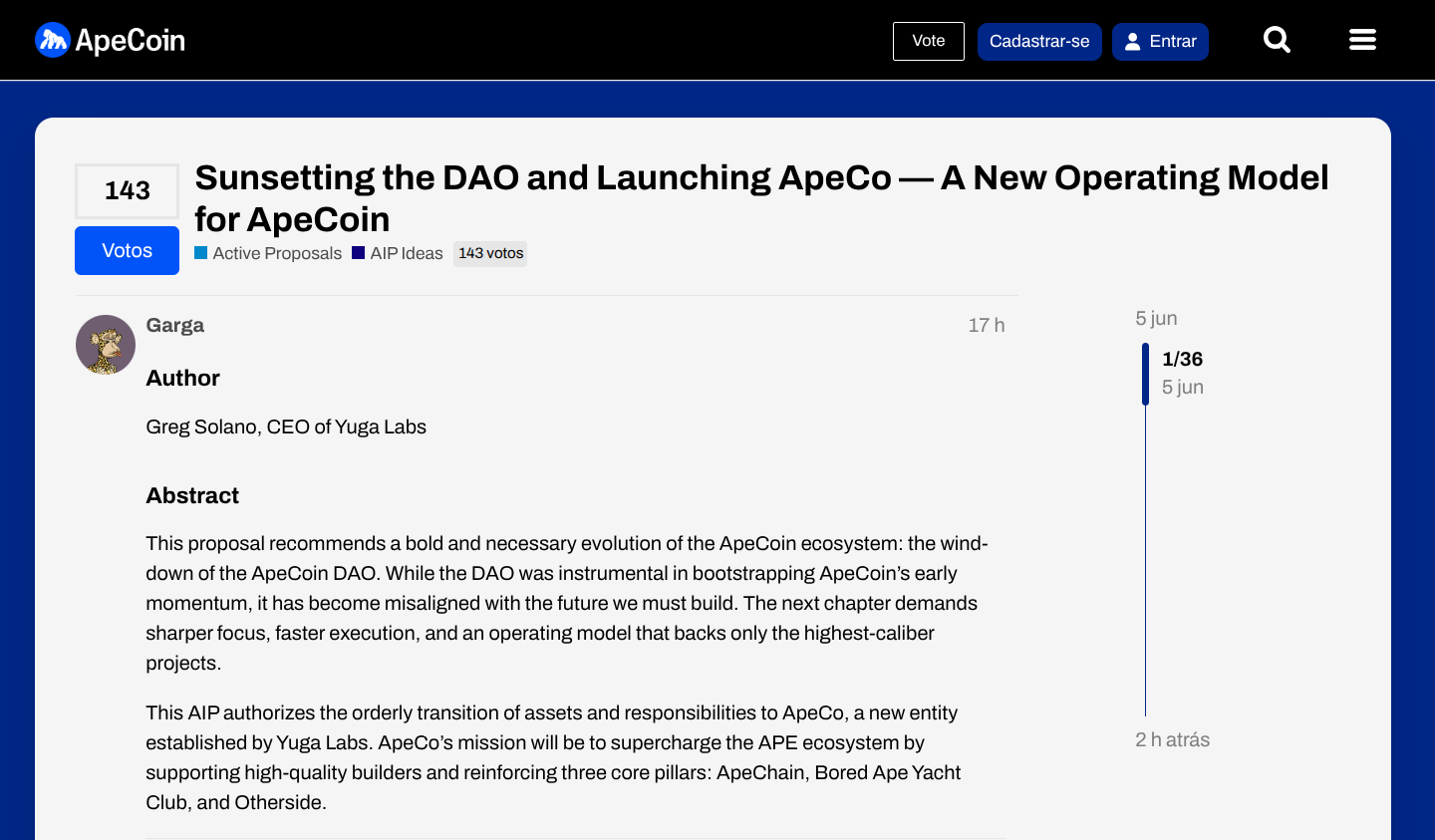Click the Entrar login button

click(1160, 42)
